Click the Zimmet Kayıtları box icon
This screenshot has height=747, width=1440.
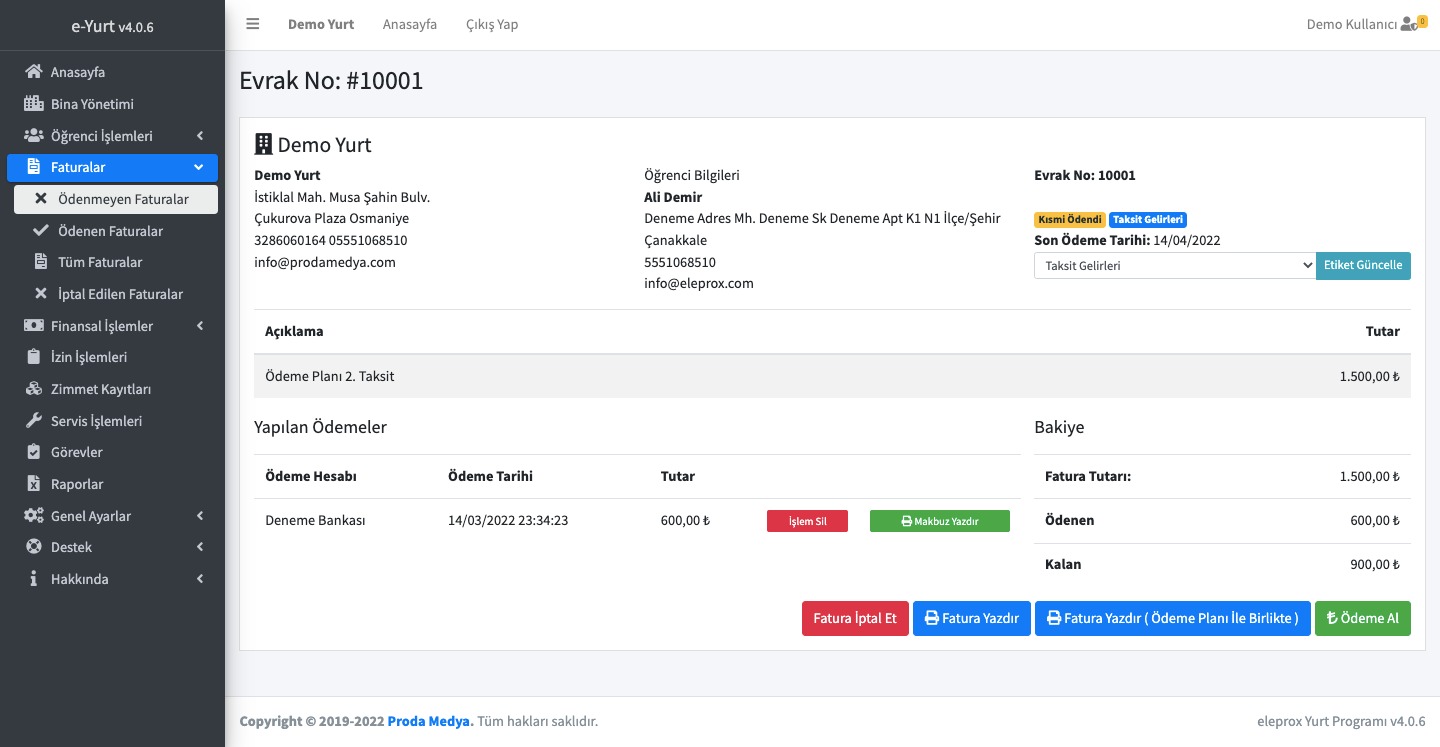pyautogui.click(x=34, y=389)
